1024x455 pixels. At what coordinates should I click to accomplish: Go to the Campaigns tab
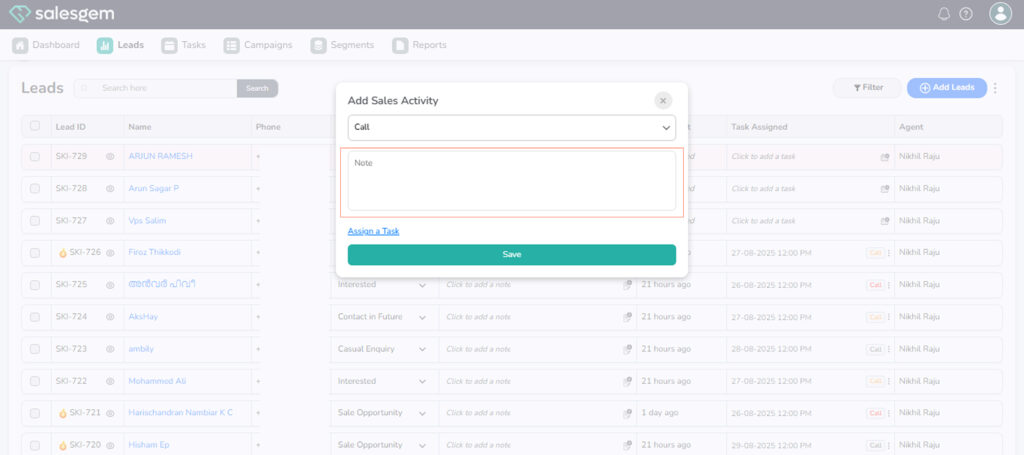[258, 45]
